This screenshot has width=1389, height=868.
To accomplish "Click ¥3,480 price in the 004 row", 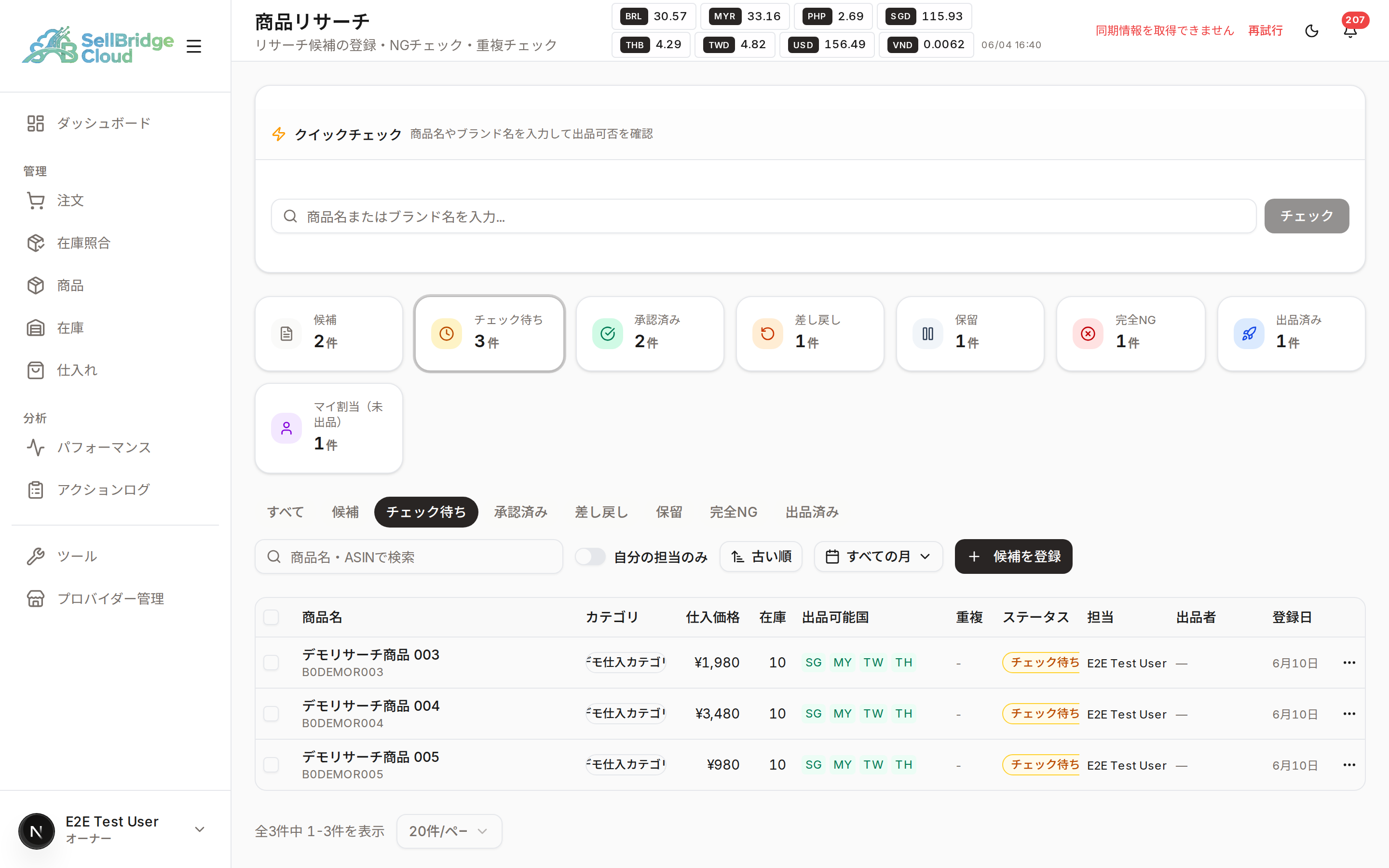I will coord(717,714).
